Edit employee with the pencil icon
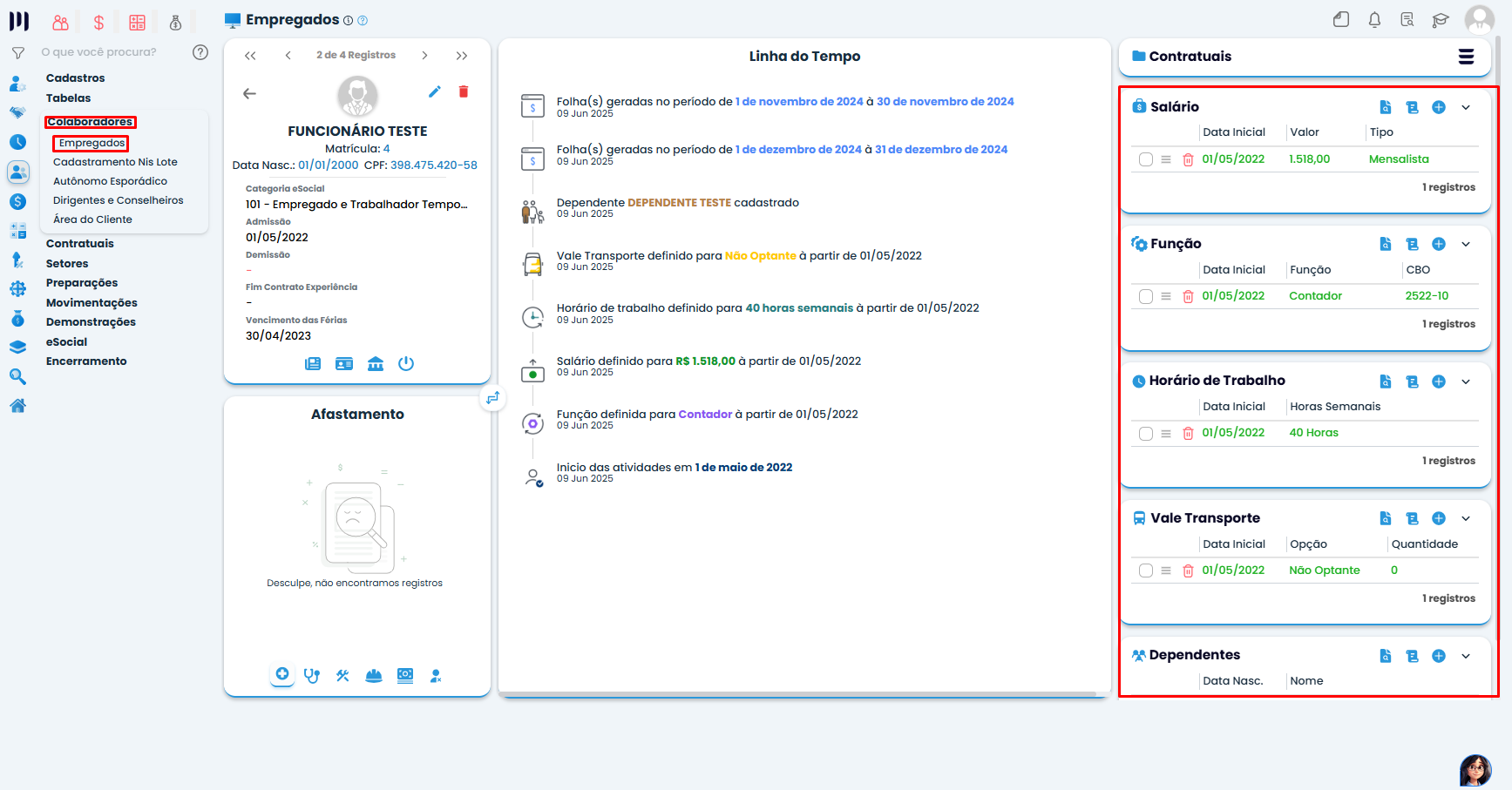The width and height of the screenshot is (1512, 790). tap(435, 91)
